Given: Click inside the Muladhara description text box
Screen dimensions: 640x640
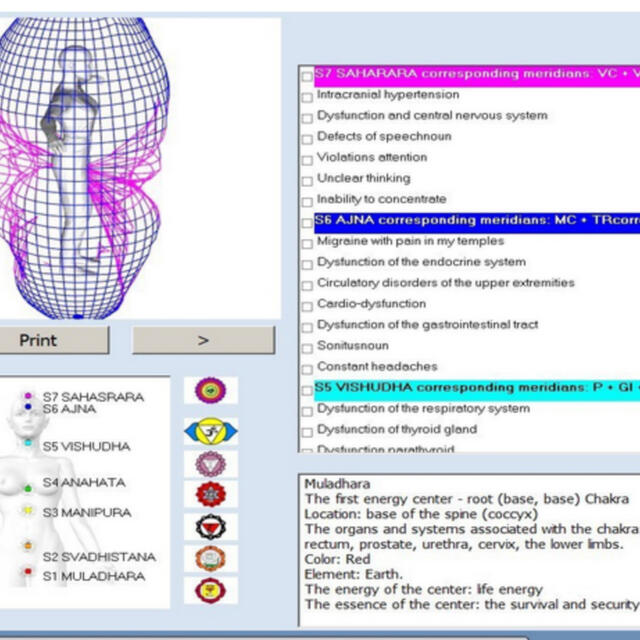Looking at the screenshot, I should pyautogui.click(x=469, y=550).
